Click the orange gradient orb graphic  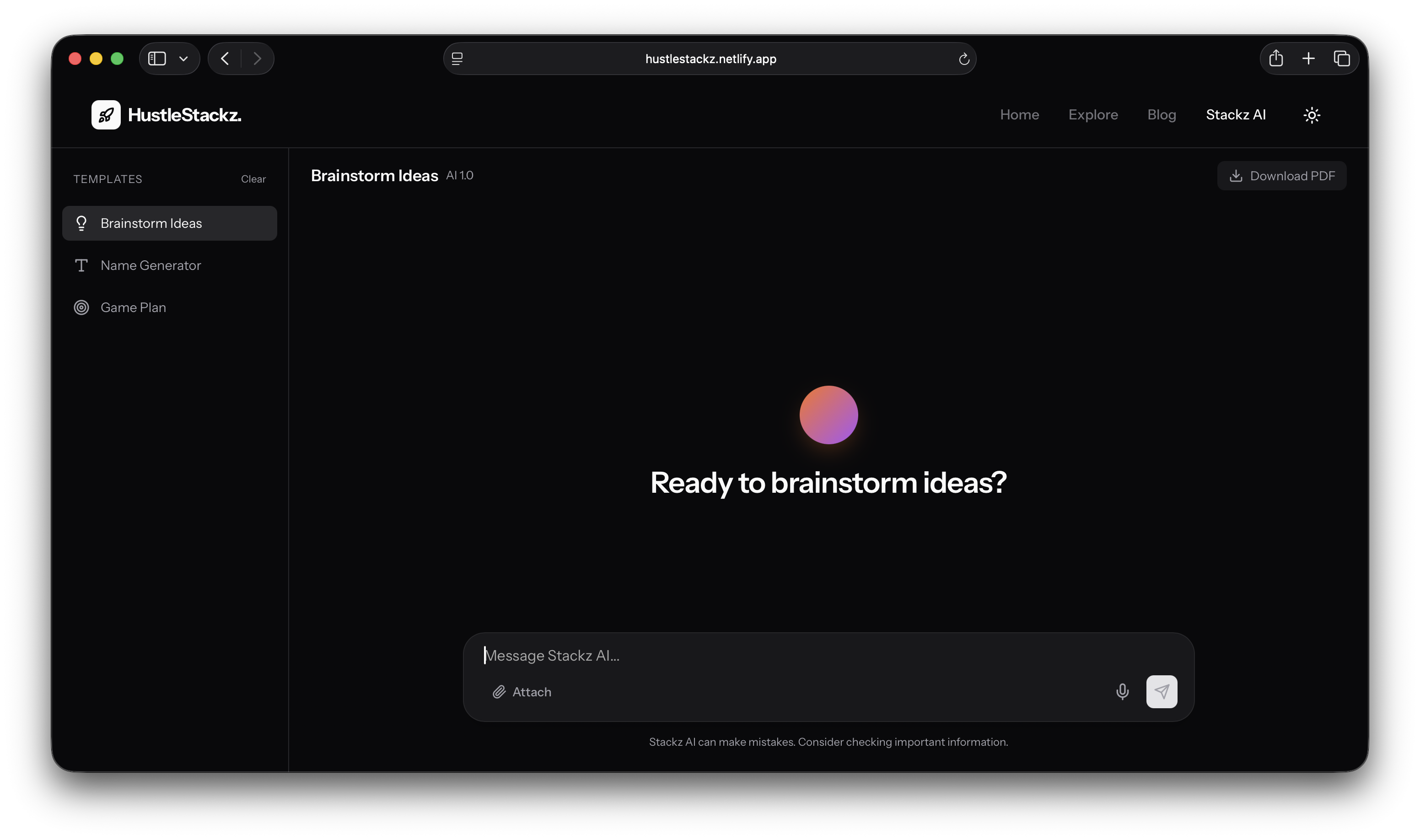[x=828, y=415]
